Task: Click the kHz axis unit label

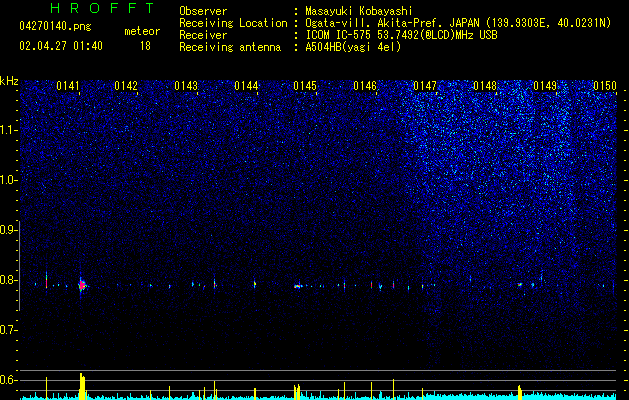Action: (9, 81)
